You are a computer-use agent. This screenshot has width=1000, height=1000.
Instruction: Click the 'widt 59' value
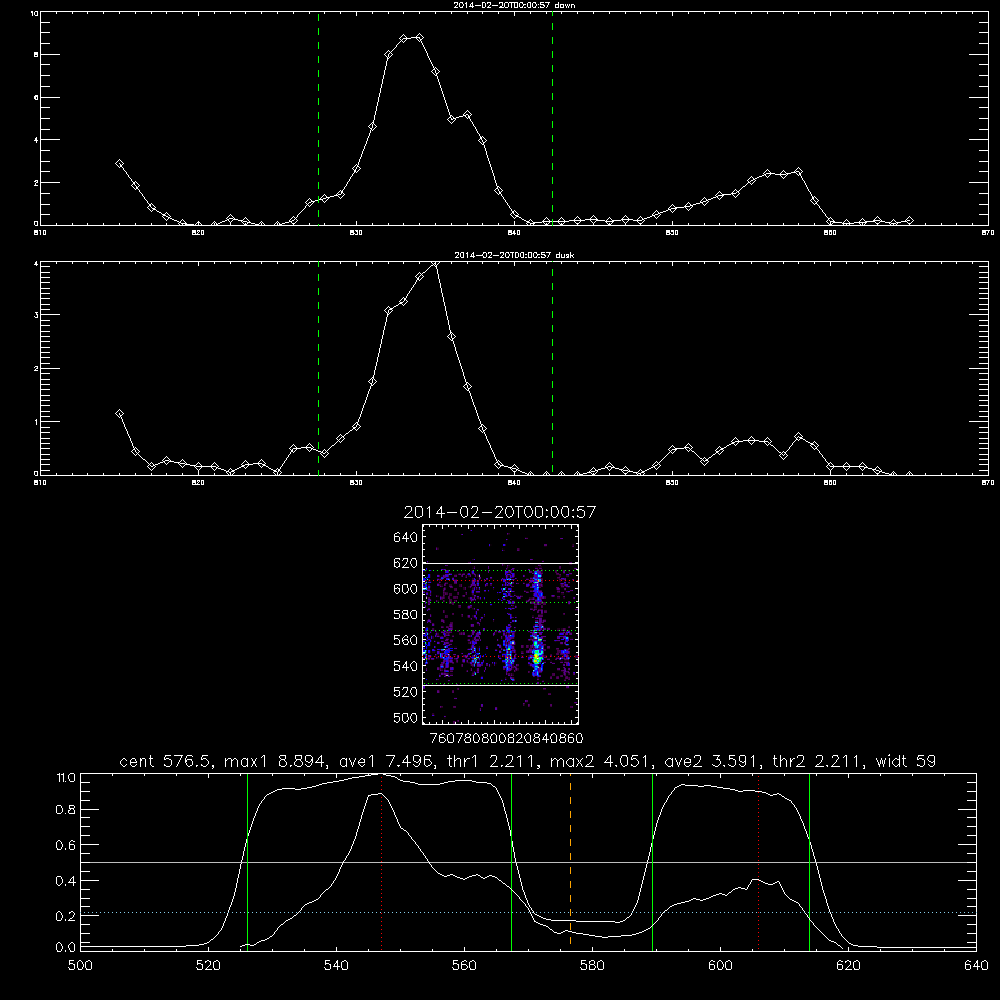coord(906,761)
